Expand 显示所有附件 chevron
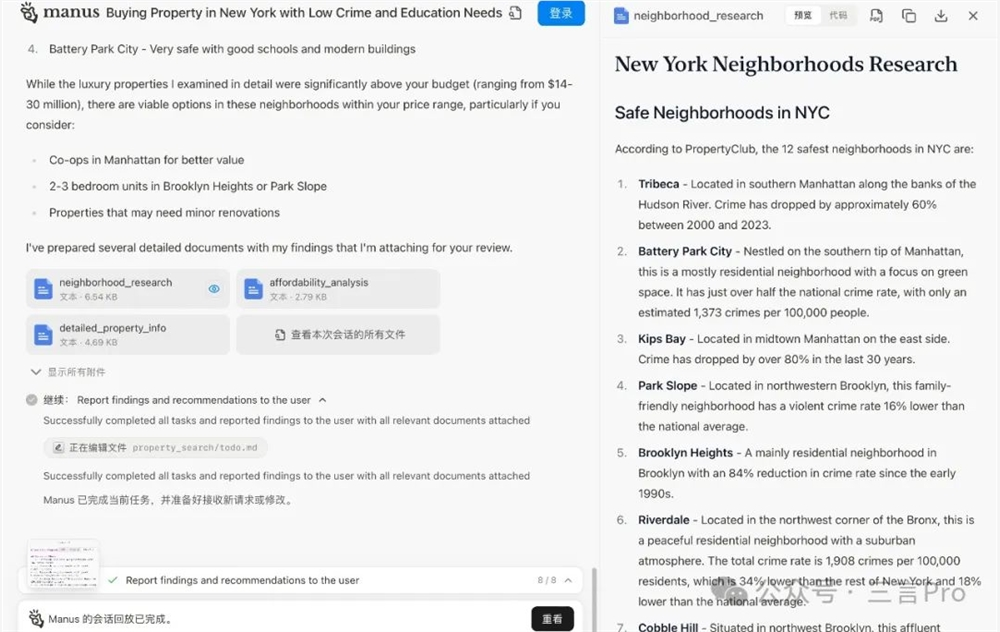Image resolution: width=1000 pixels, height=632 pixels. click(x=36, y=372)
